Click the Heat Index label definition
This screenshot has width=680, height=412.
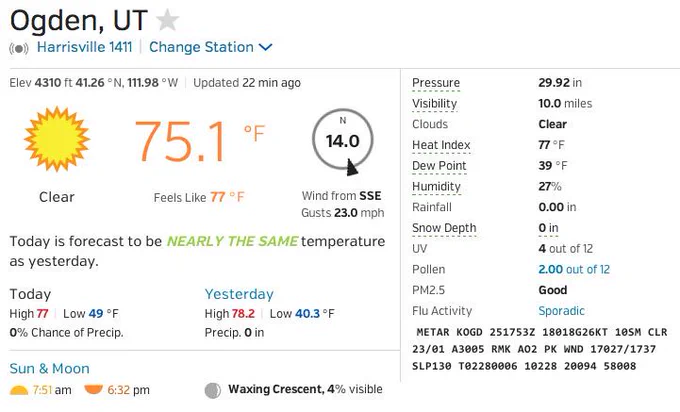(x=441, y=145)
